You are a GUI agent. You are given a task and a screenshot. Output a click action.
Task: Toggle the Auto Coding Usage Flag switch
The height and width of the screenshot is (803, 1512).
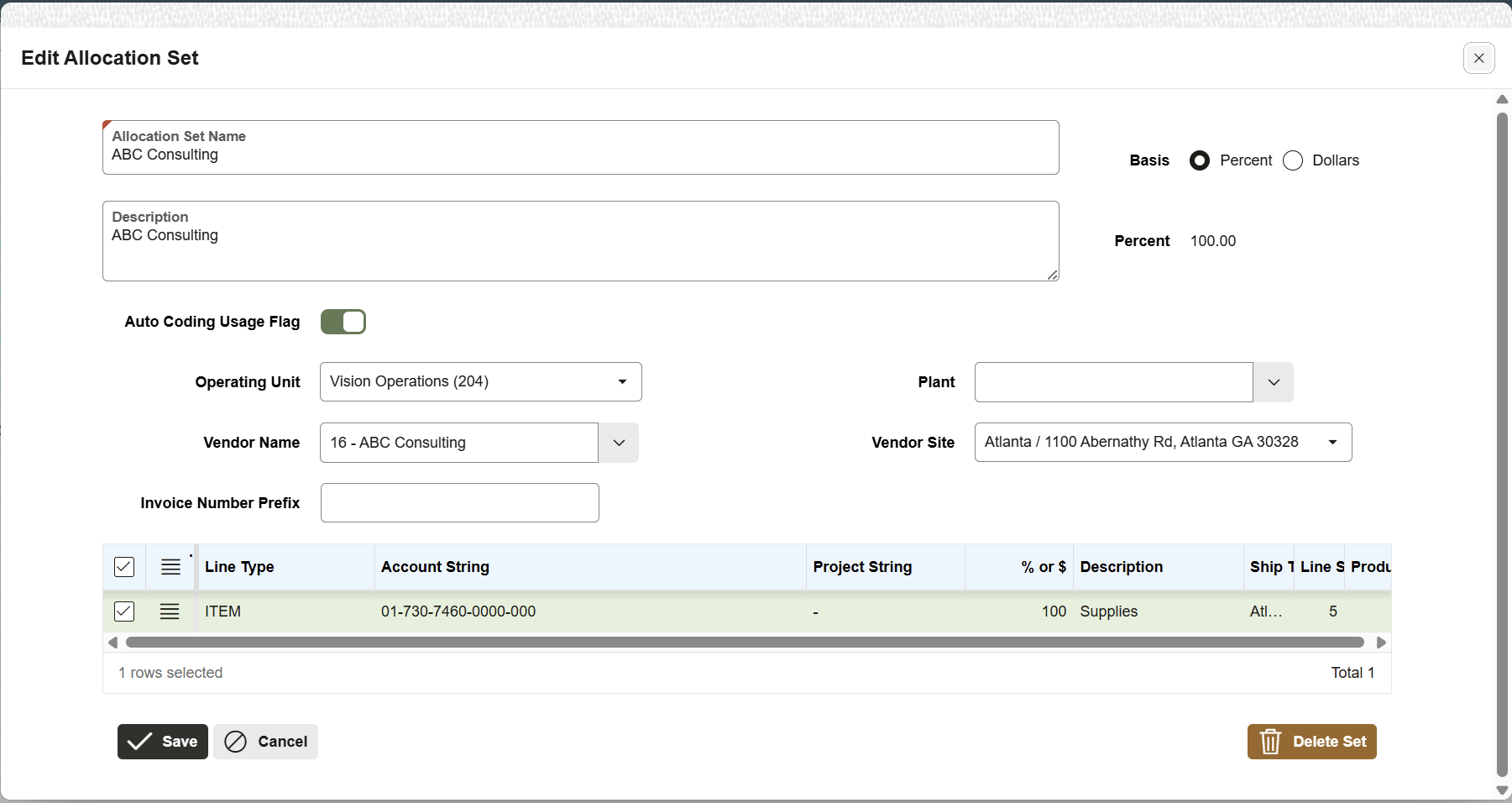[x=343, y=322]
